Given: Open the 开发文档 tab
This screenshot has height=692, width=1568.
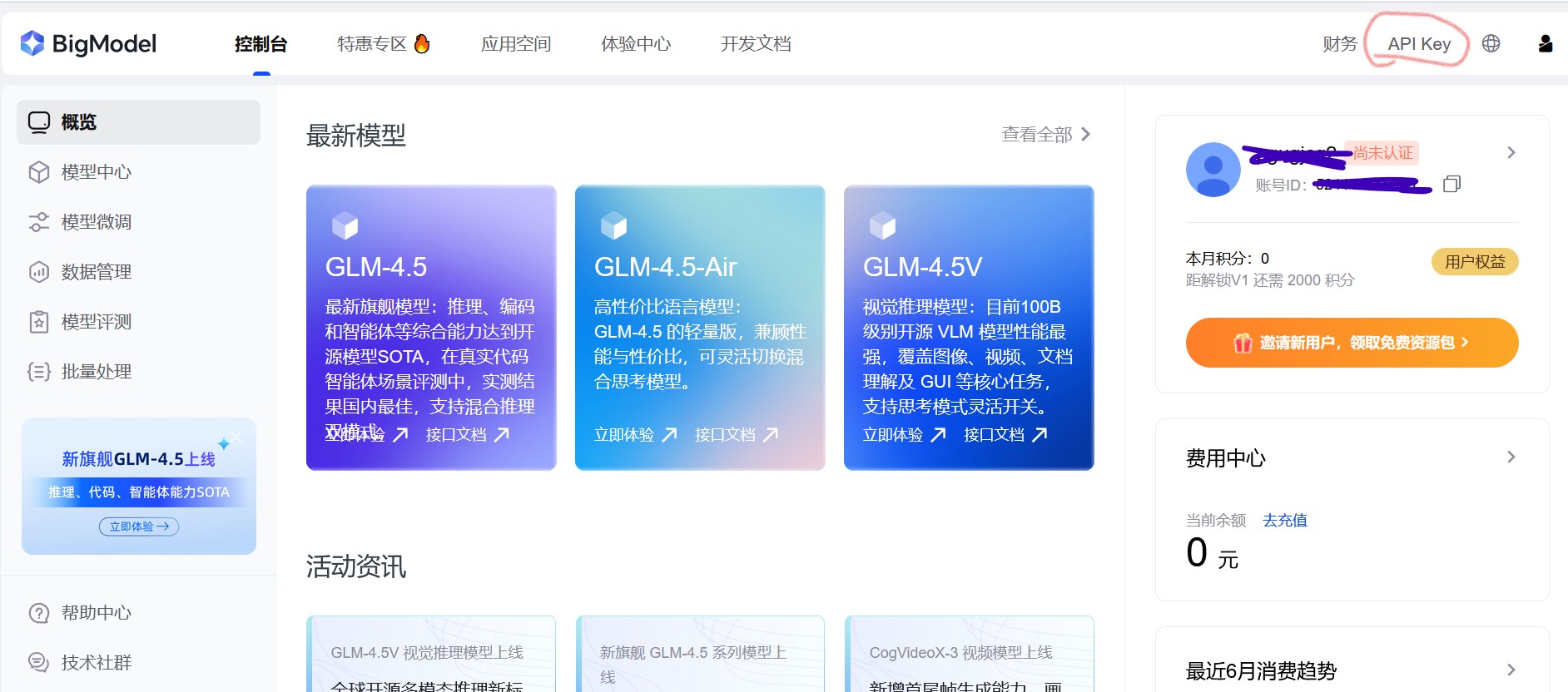Looking at the screenshot, I should click(x=756, y=44).
